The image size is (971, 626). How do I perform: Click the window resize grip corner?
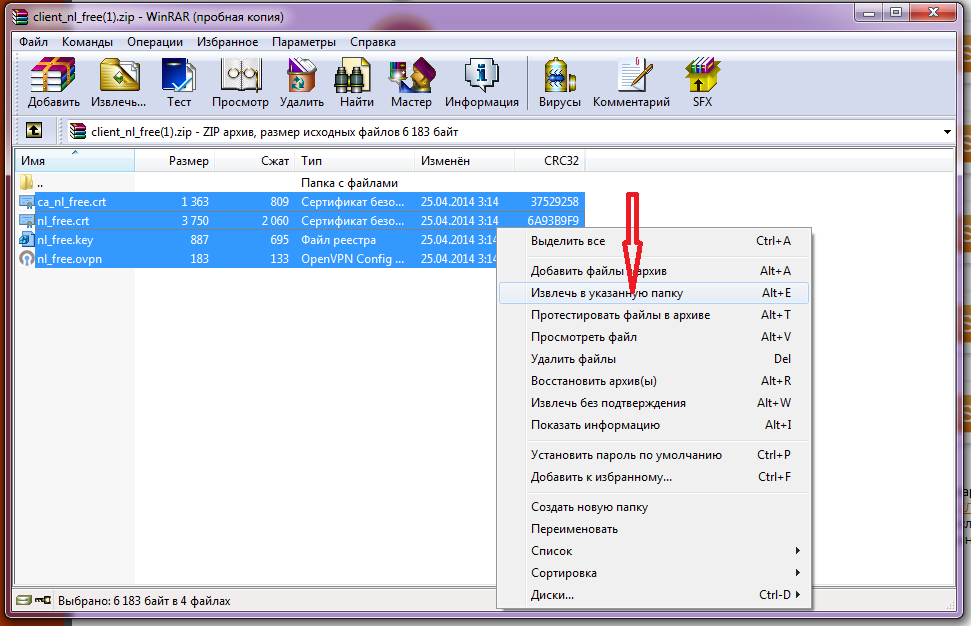click(950, 606)
